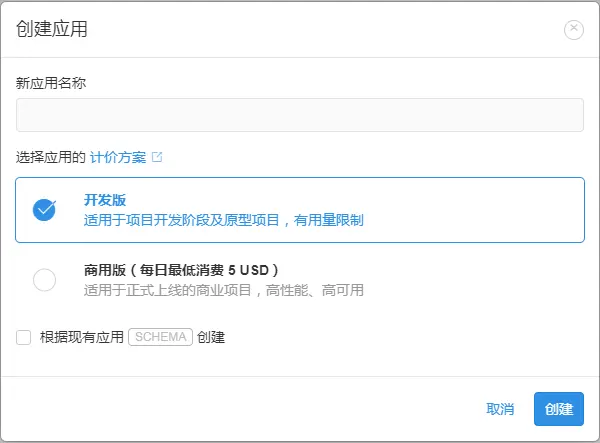The height and width of the screenshot is (443, 600).
Task: Click the SCHEMA badge label
Action: pyautogui.click(x=160, y=337)
